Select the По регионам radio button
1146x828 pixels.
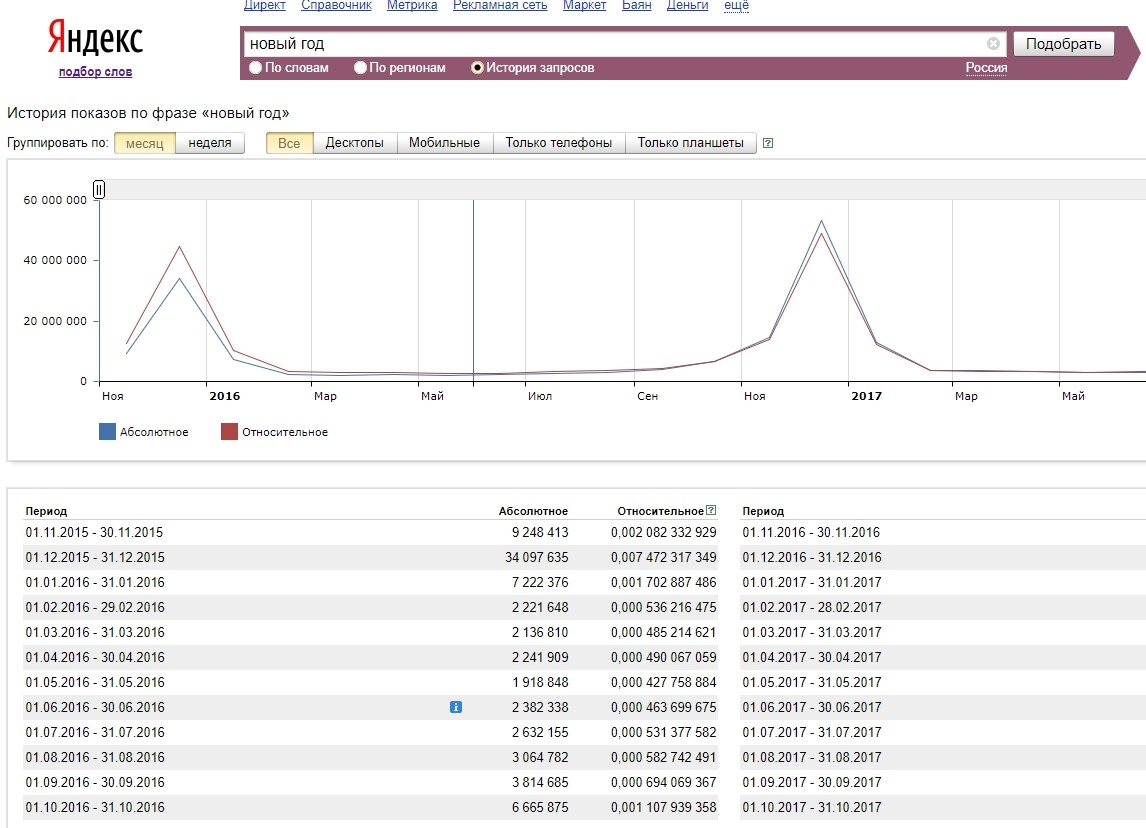(x=361, y=68)
